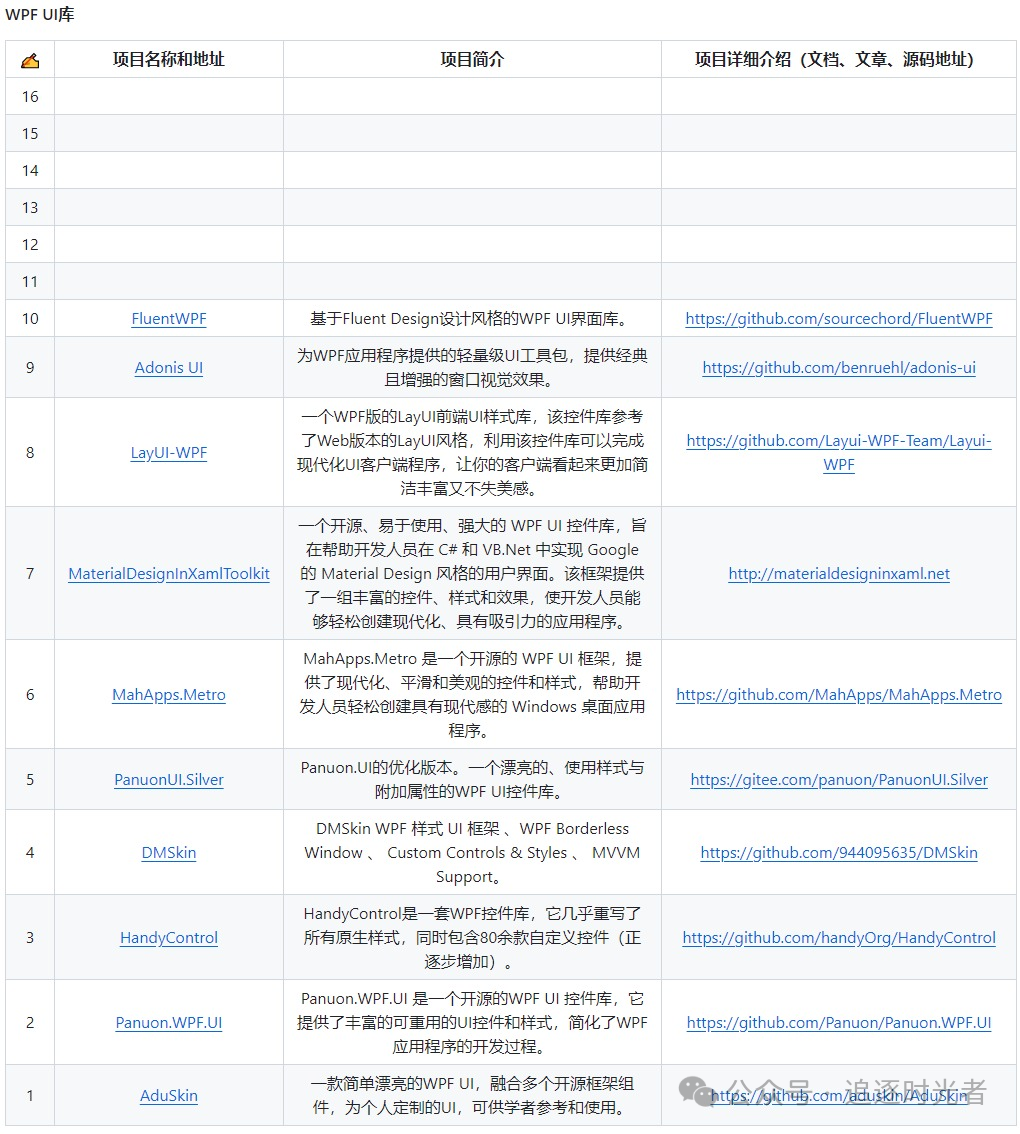Open the Panuon.WPF.UI project name link
Image resolution: width=1020 pixels, height=1134 pixels.
click(169, 1023)
